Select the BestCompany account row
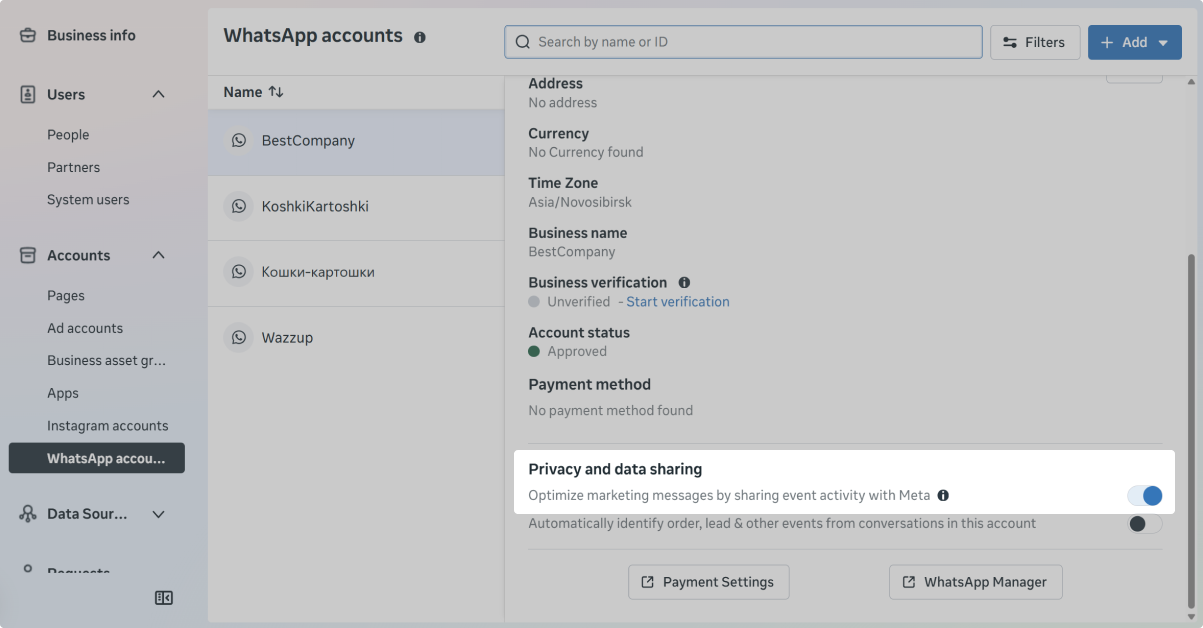Image resolution: width=1203 pixels, height=628 pixels. click(356, 141)
